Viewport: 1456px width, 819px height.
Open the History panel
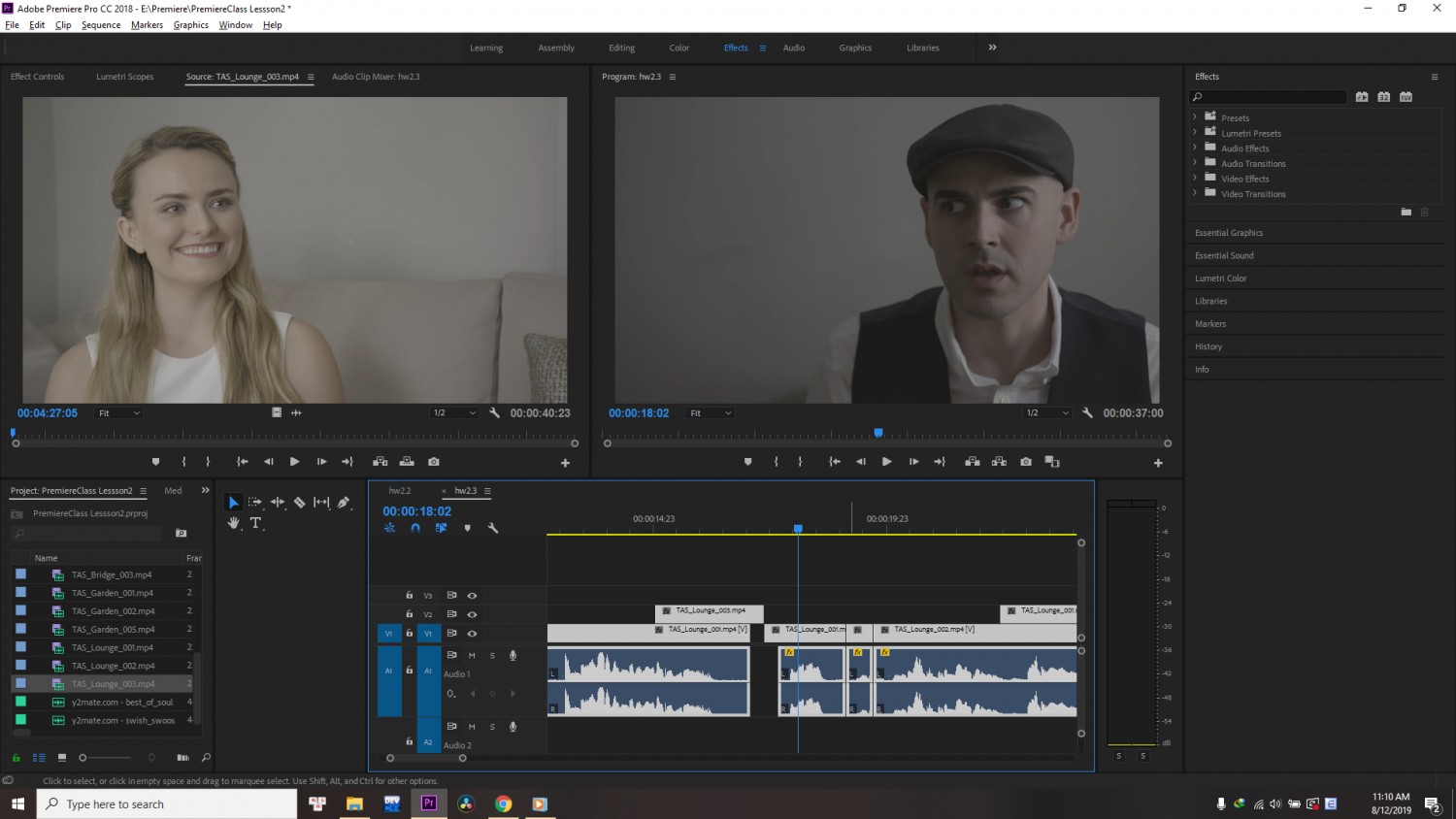(x=1208, y=346)
